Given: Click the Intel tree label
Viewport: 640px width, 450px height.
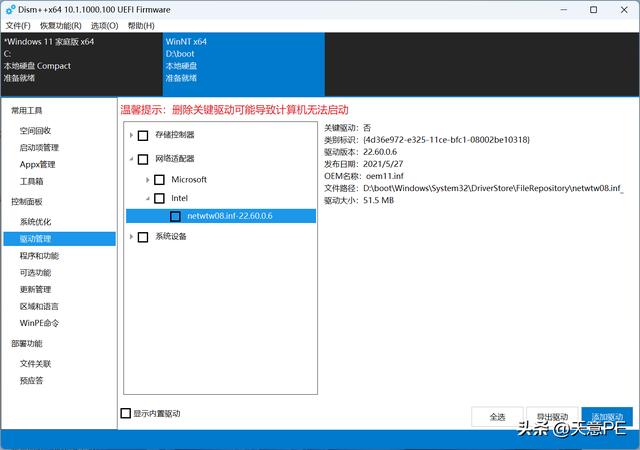Looking at the screenshot, I should 180,198.
